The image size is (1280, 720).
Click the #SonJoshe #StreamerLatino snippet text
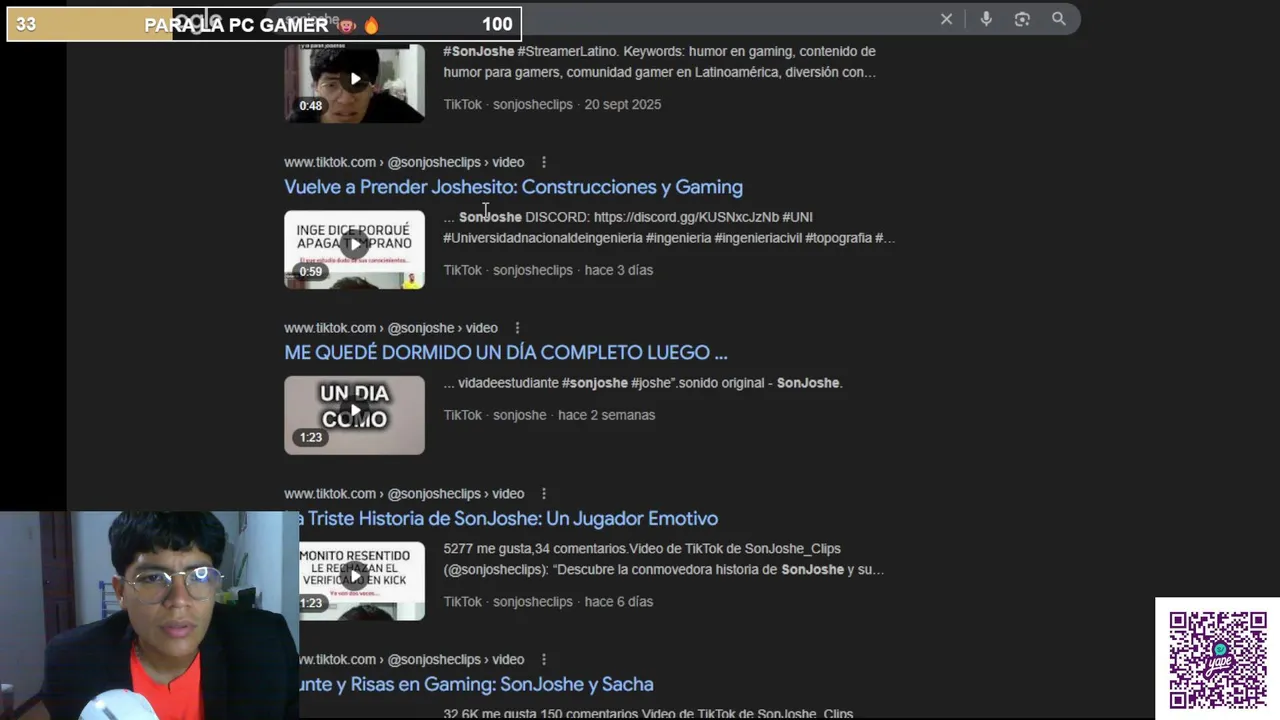click(x=660, y=62)
